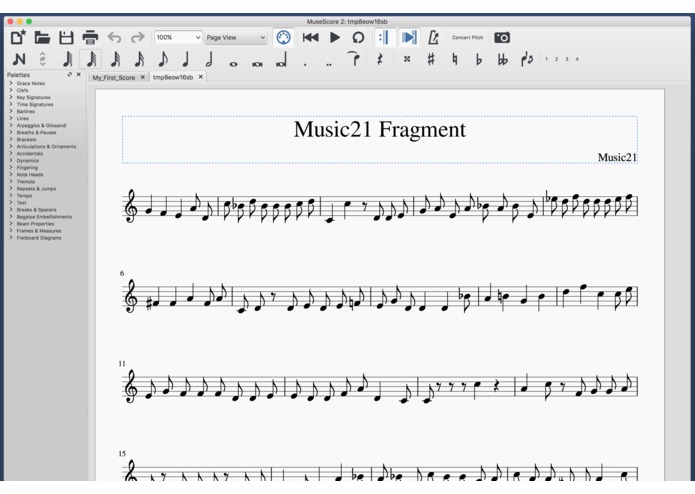Switch to the My_First_Score tab
The width and height of the screenshot is (695, 494).
[x=113, y=78]
